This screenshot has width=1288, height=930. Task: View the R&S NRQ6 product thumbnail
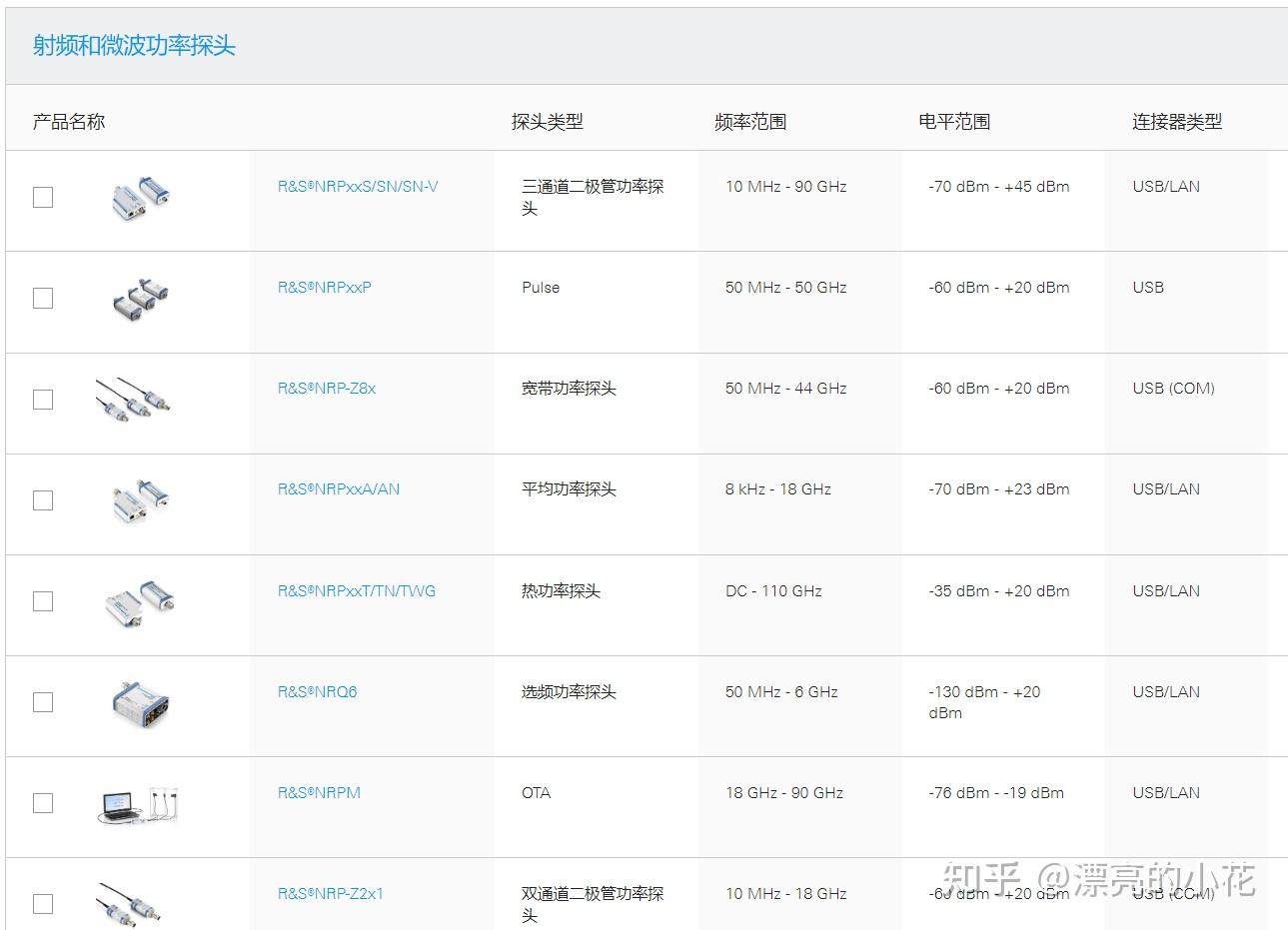[140, 702]
